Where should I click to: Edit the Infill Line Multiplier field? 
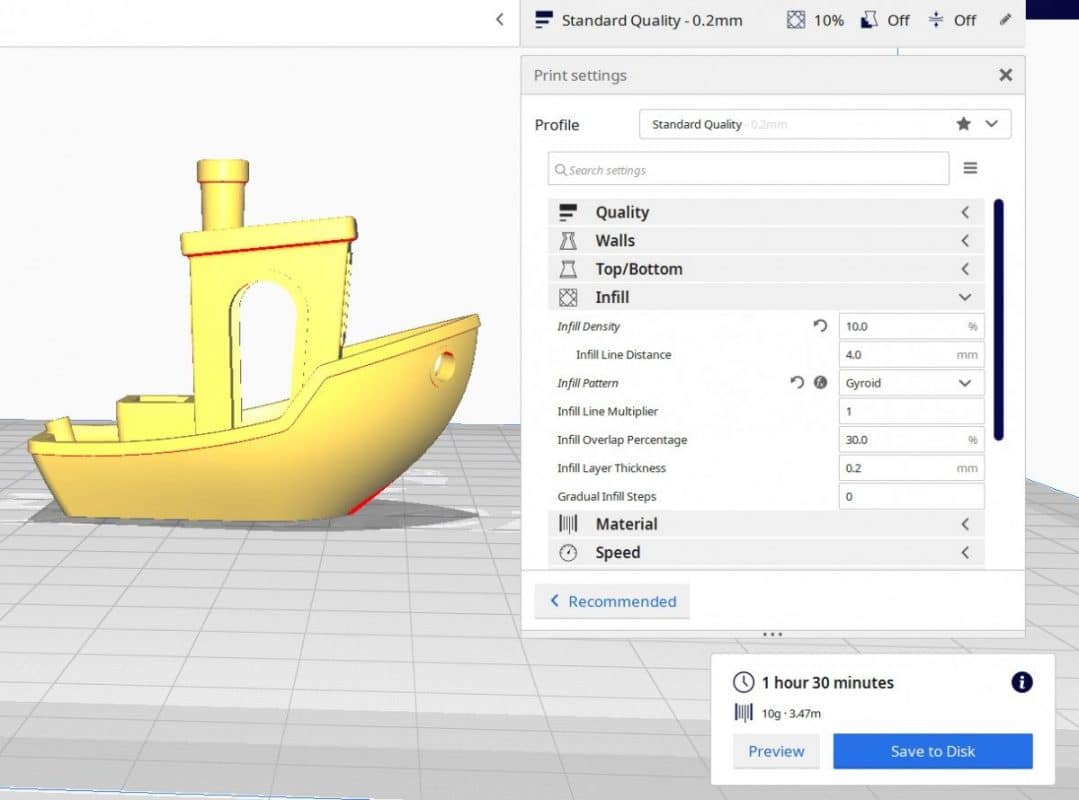911,411
